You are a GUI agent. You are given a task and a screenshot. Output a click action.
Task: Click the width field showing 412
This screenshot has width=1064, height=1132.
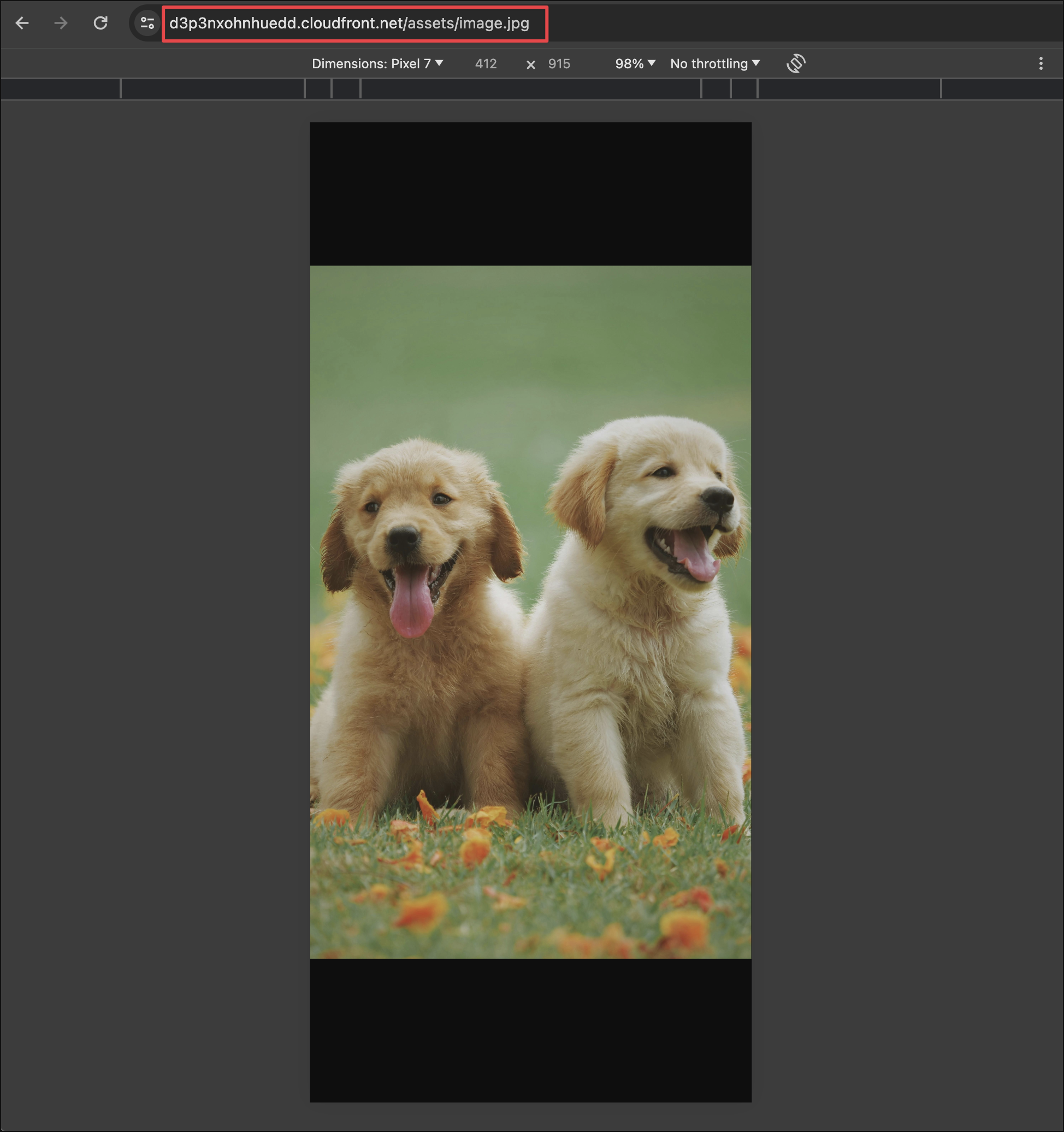click(x=486, y=64)
